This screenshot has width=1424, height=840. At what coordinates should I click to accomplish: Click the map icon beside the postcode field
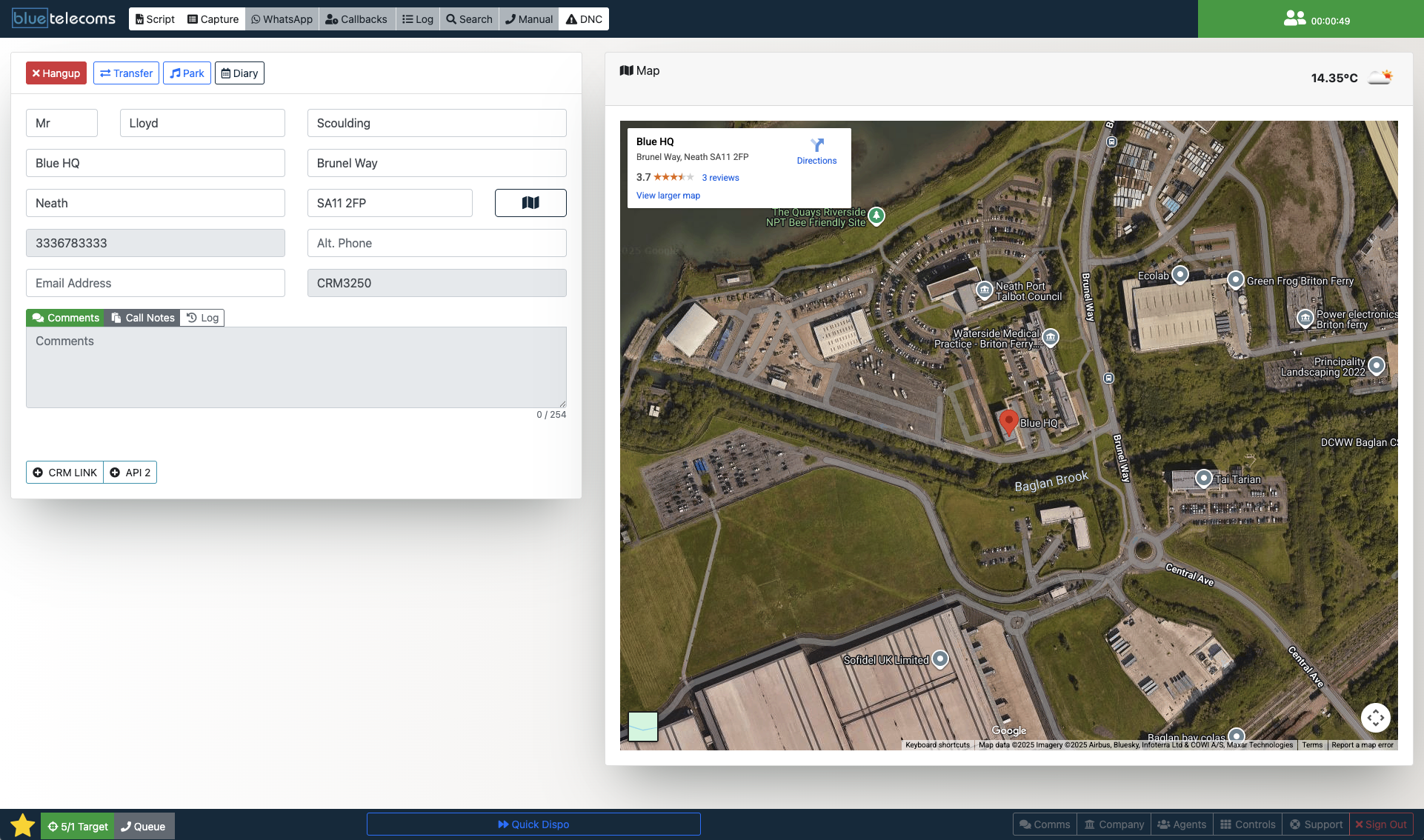[x=530, y=202]
